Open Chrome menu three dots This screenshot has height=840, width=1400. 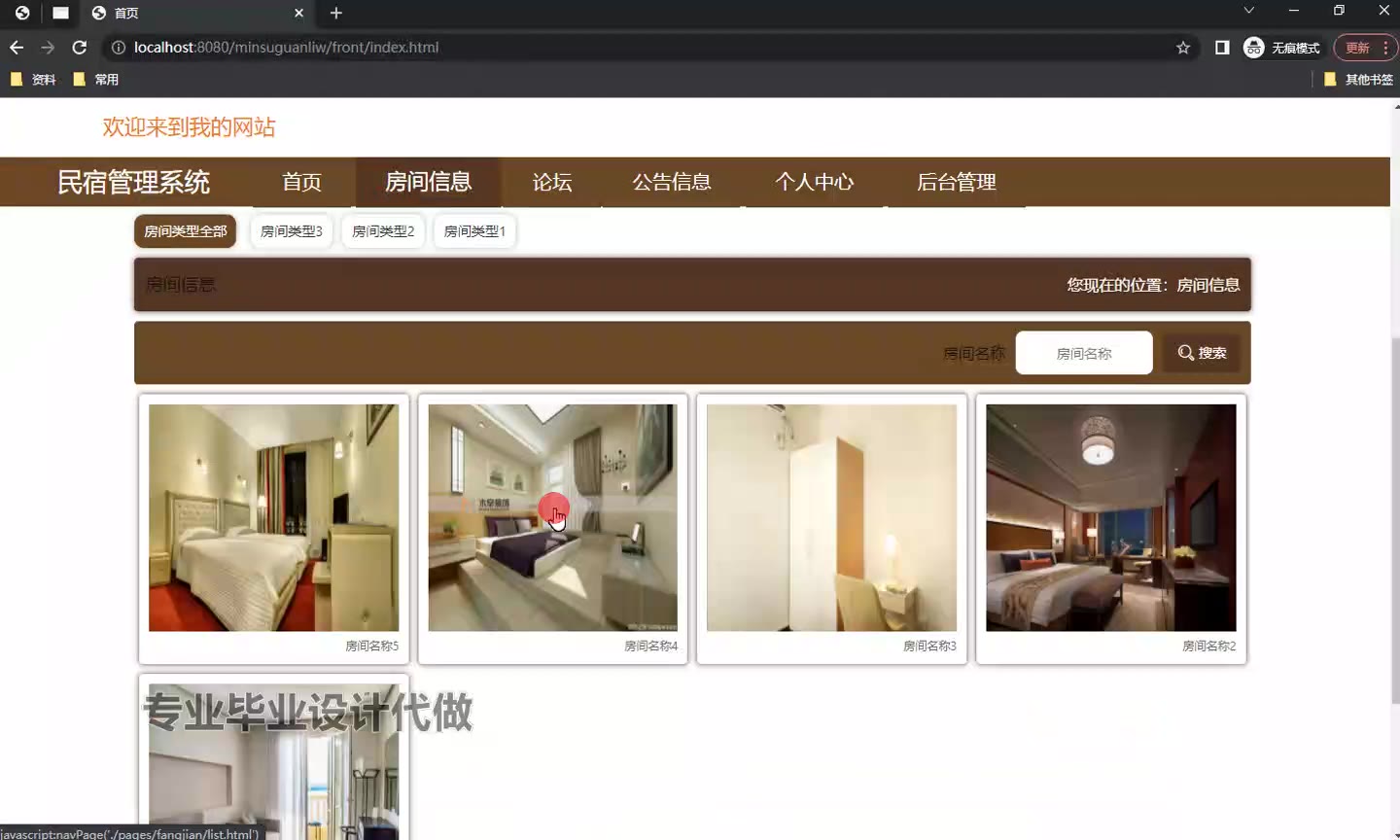(x=1385, y=47)
